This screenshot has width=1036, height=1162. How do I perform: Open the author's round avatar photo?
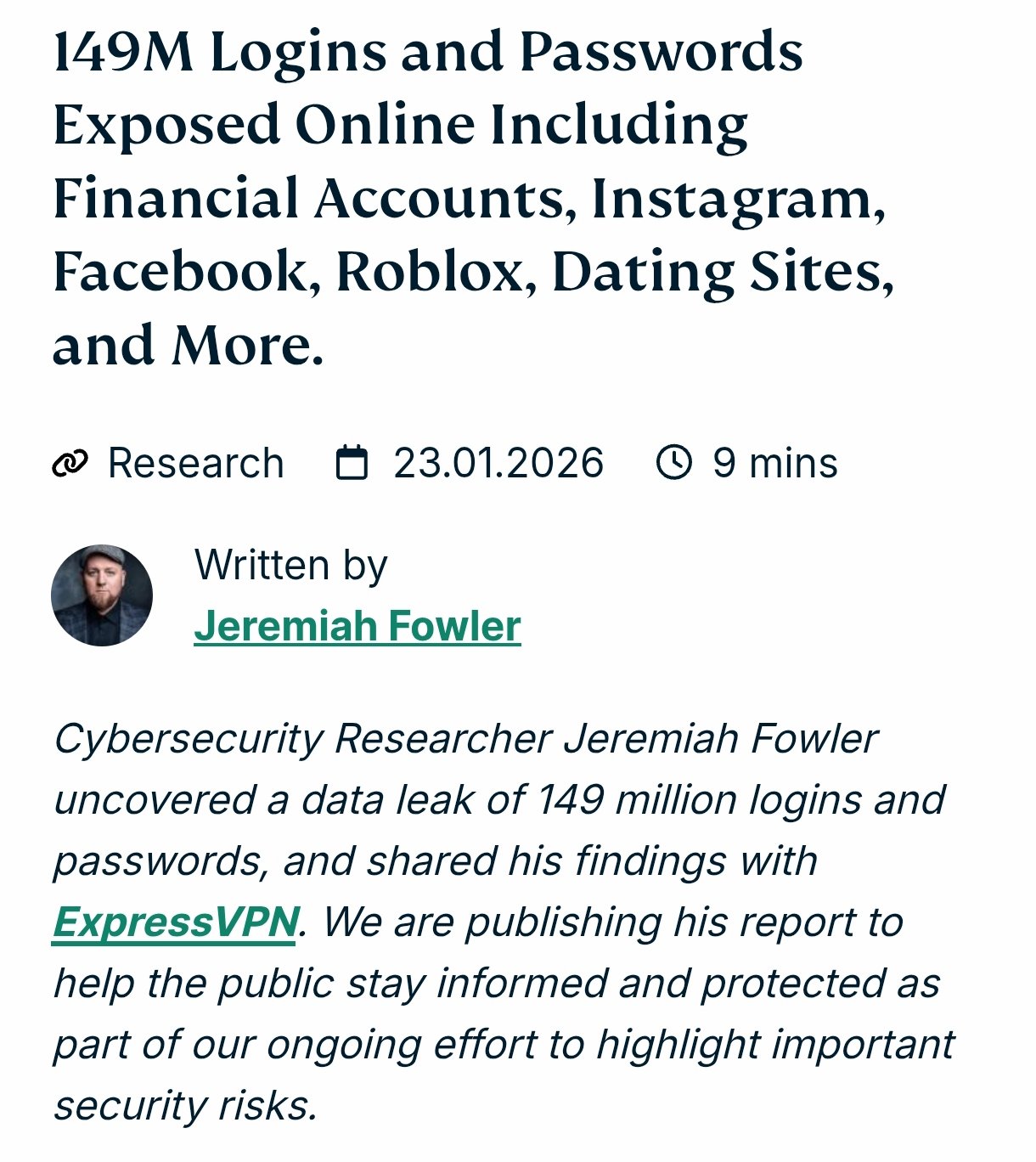point(102,595)
